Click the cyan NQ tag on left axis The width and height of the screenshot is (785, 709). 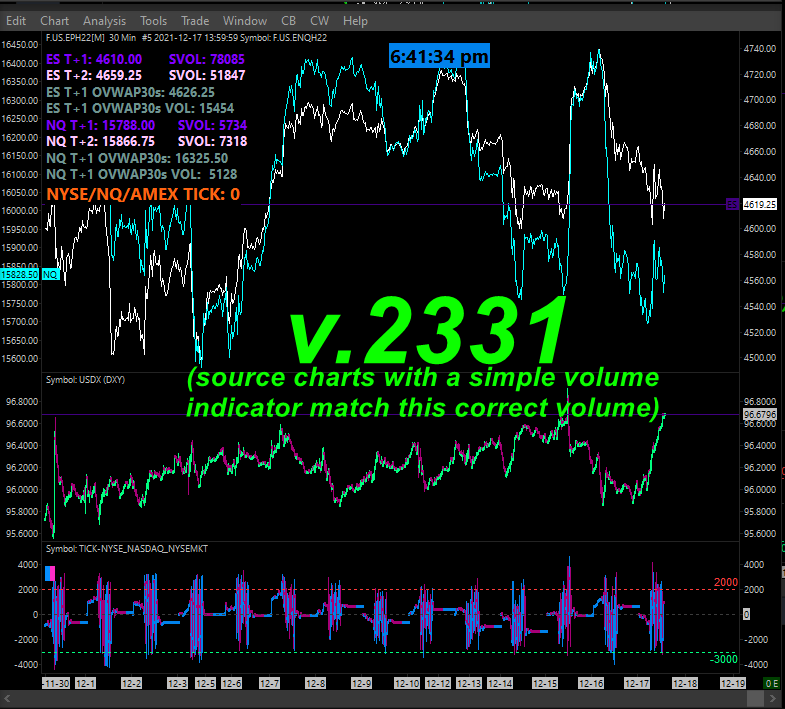point(50,274)
